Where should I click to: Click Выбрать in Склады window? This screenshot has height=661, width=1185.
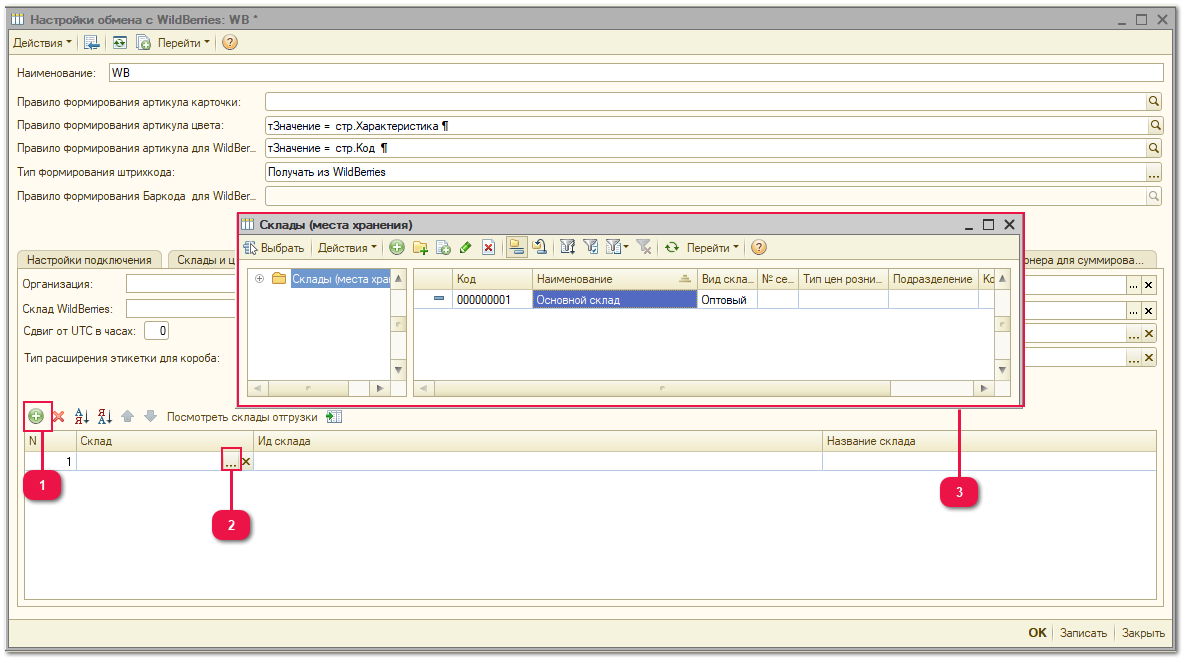coord(274,248)
